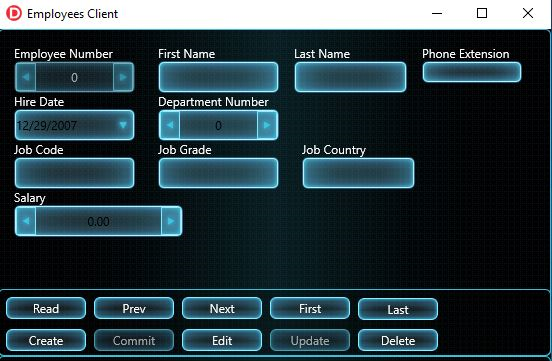Image resolution: width=552 pixels, height=361 pixels.
Task: Focus the Last Name input
Action: [350, 77]
